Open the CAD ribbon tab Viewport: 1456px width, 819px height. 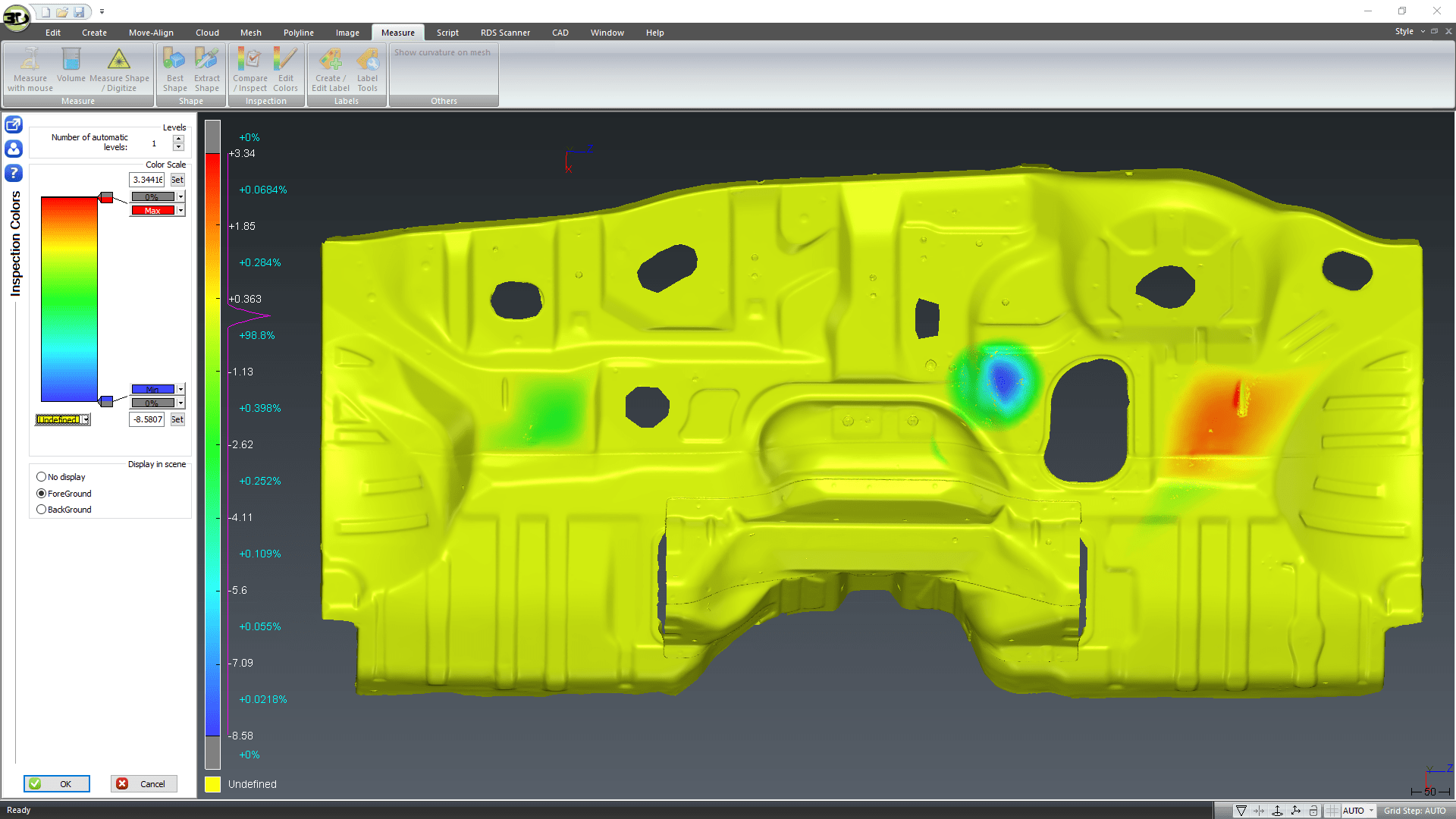click(560, 33)
